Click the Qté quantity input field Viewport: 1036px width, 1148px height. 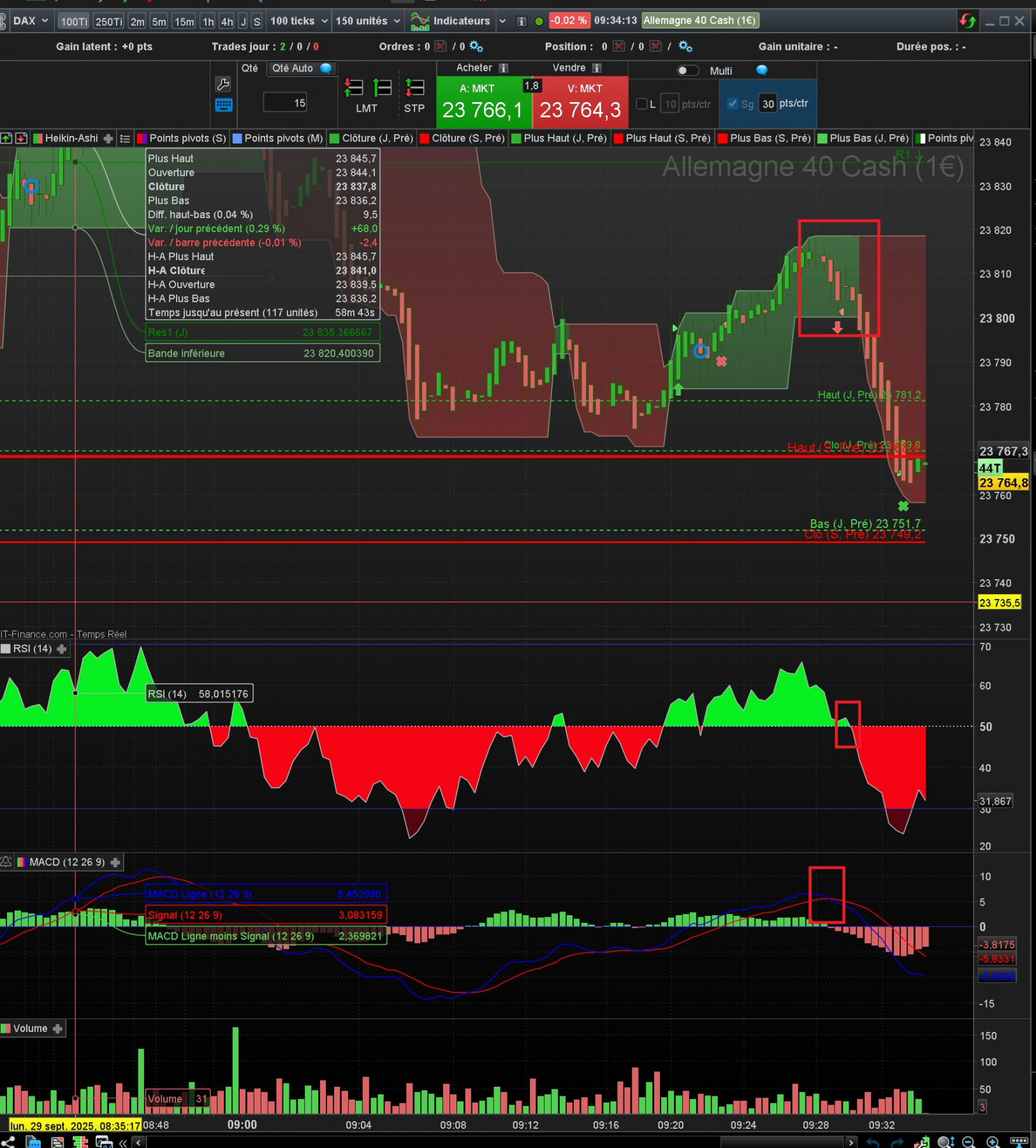284,103
